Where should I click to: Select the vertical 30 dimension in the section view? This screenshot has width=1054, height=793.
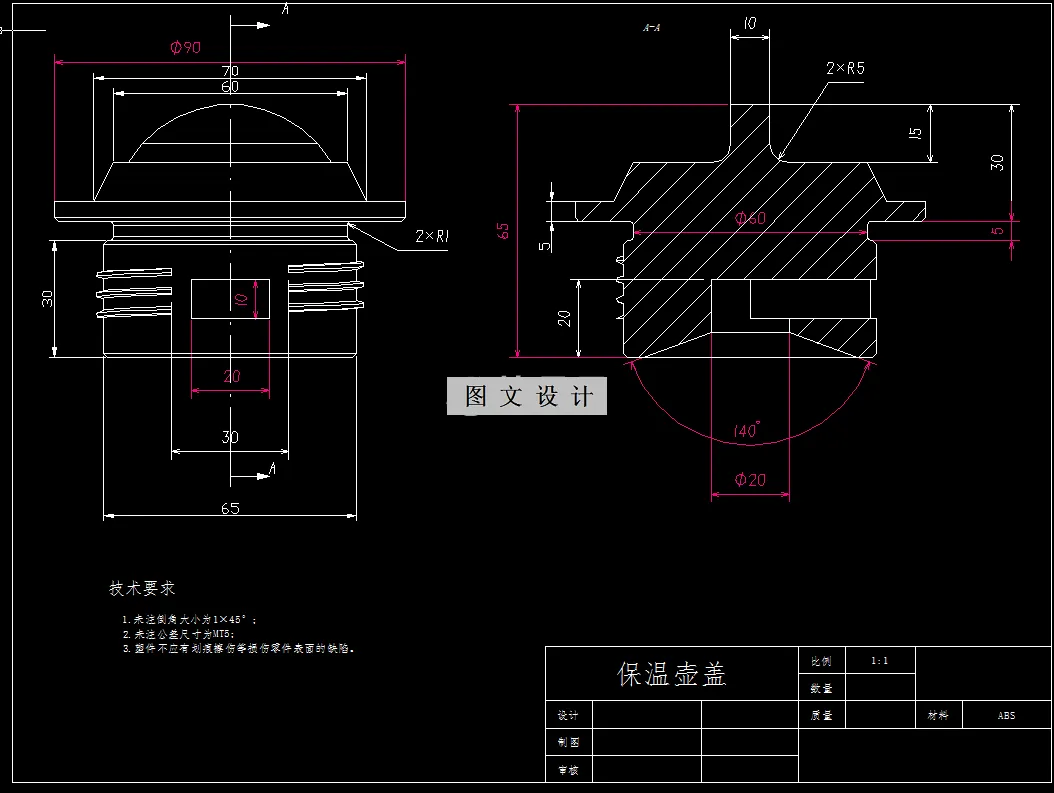[997, 162]
